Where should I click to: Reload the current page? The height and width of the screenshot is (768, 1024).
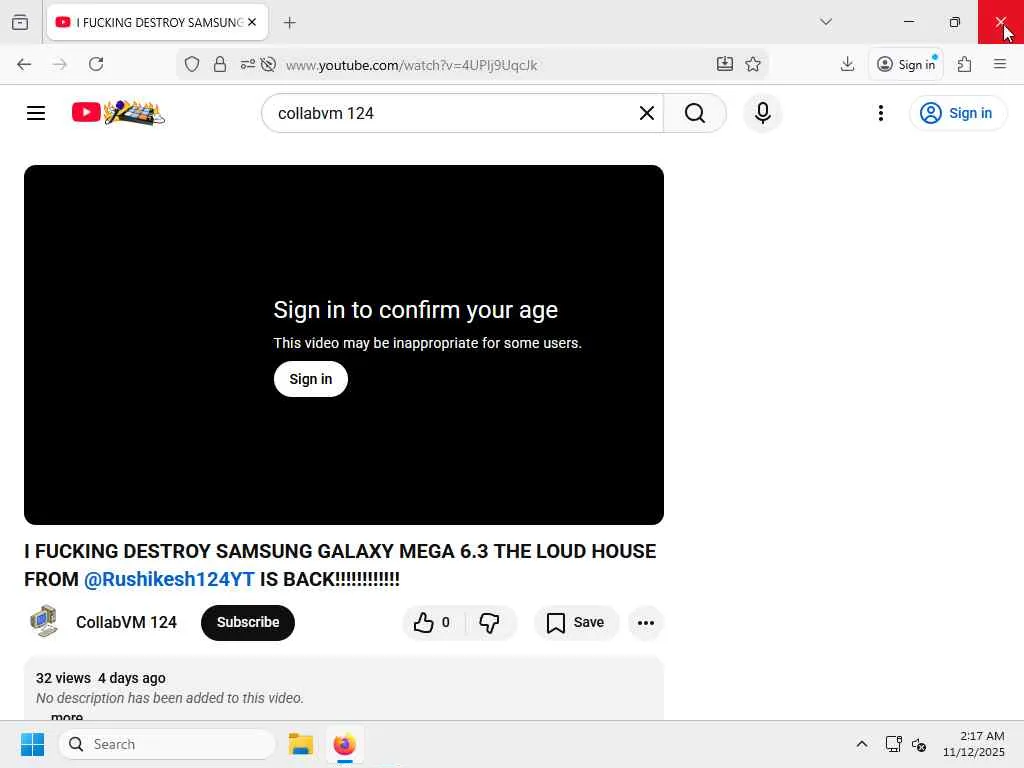point(96,64)
